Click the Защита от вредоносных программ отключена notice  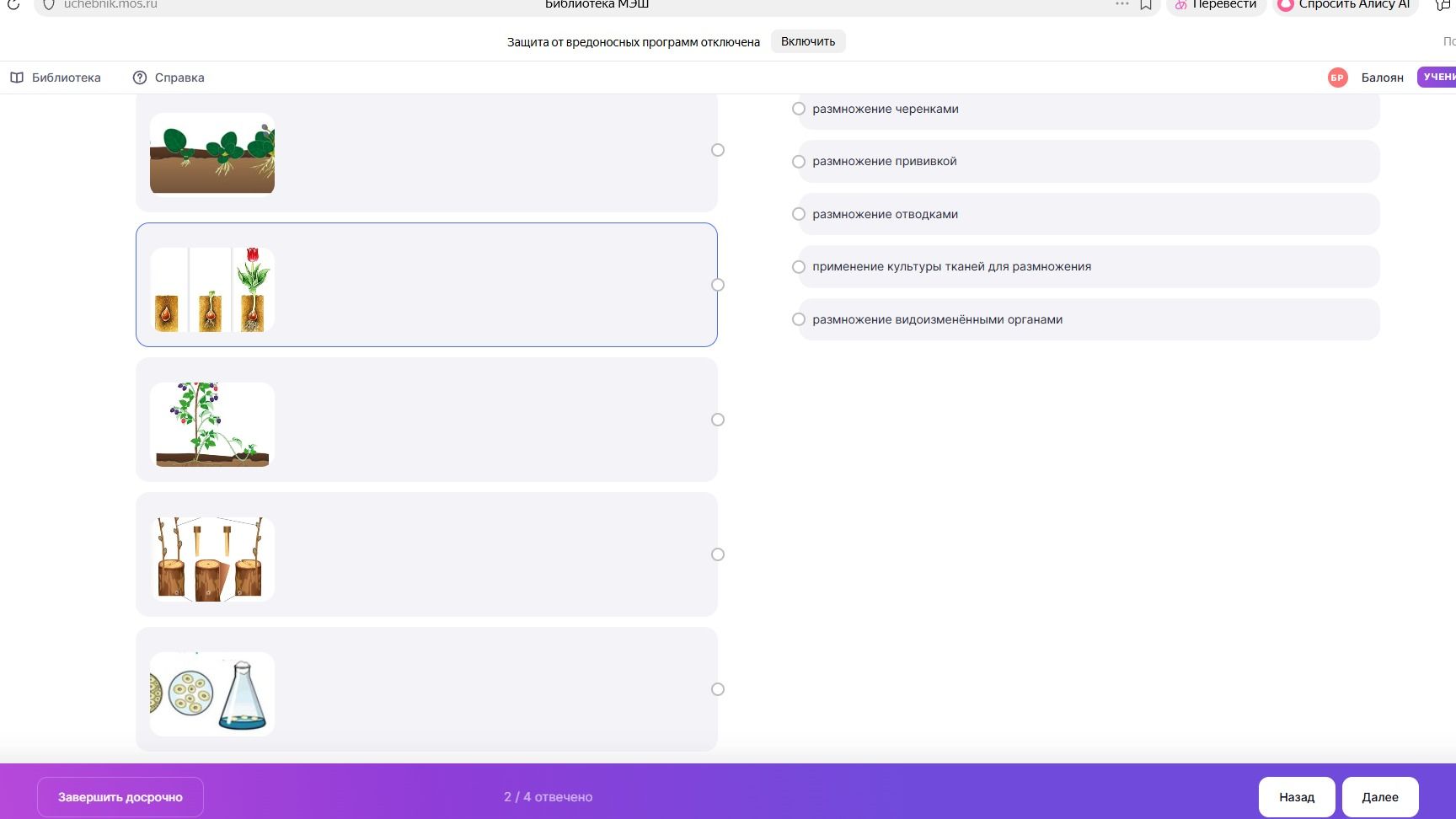pyautogui.click(x=634, y=42)
